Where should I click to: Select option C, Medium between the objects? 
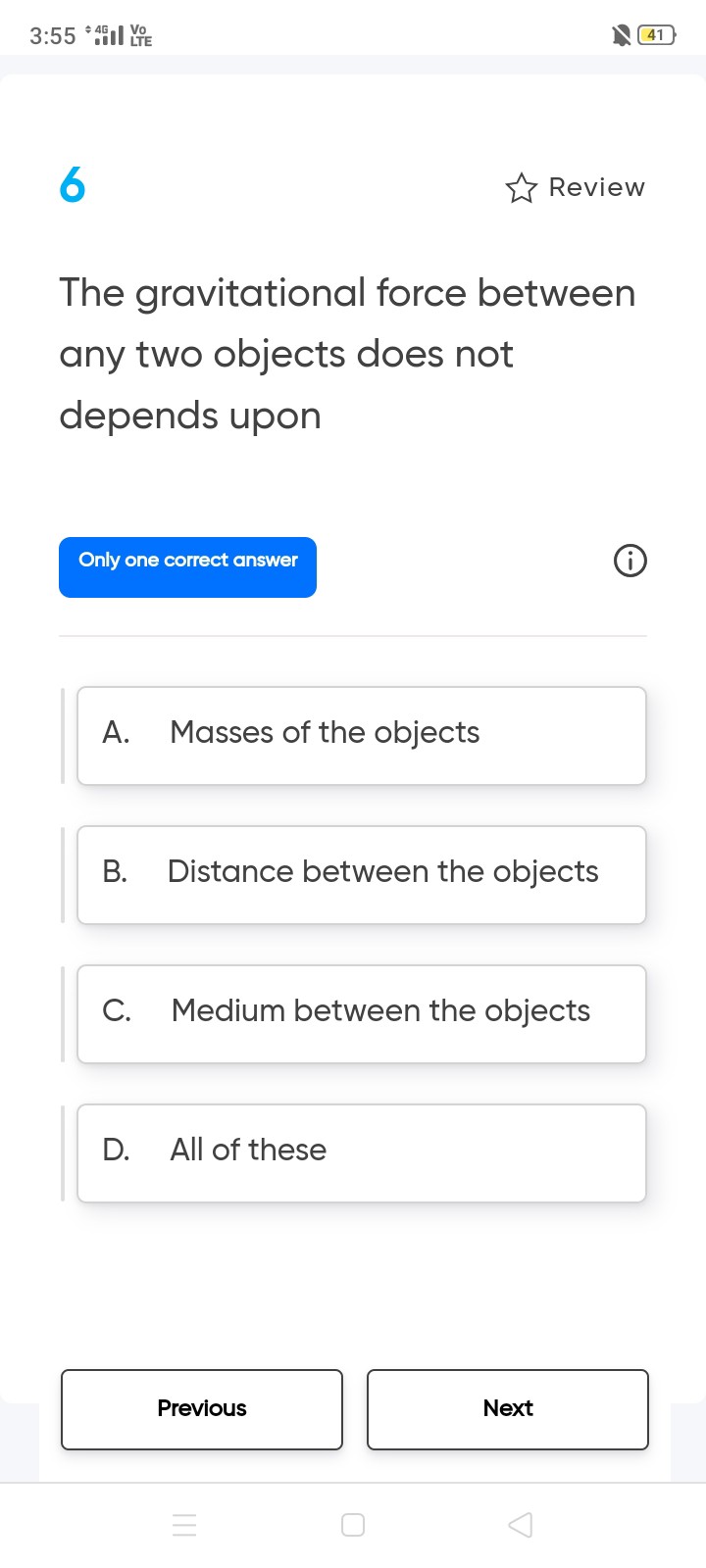361,1013
